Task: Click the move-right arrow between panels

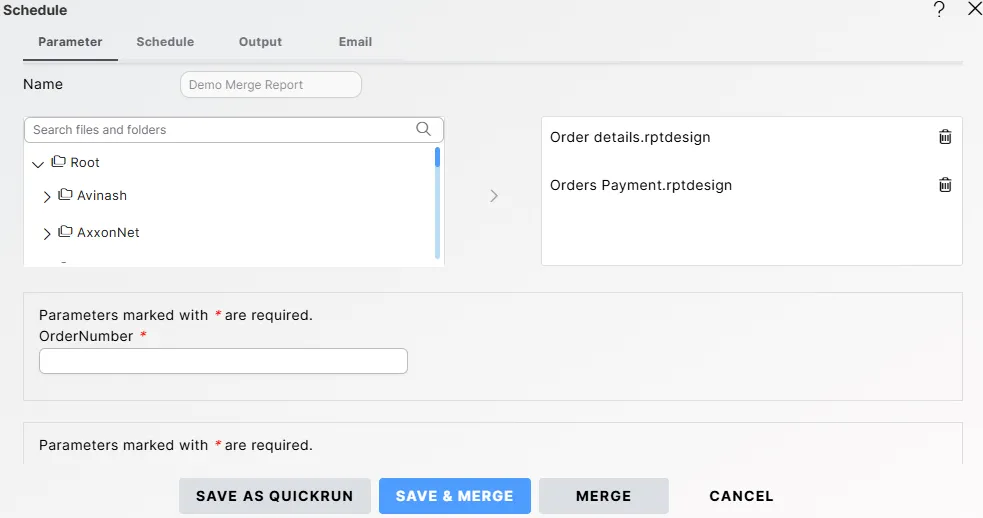Action: pyautogui.click(x=493, y=196)
